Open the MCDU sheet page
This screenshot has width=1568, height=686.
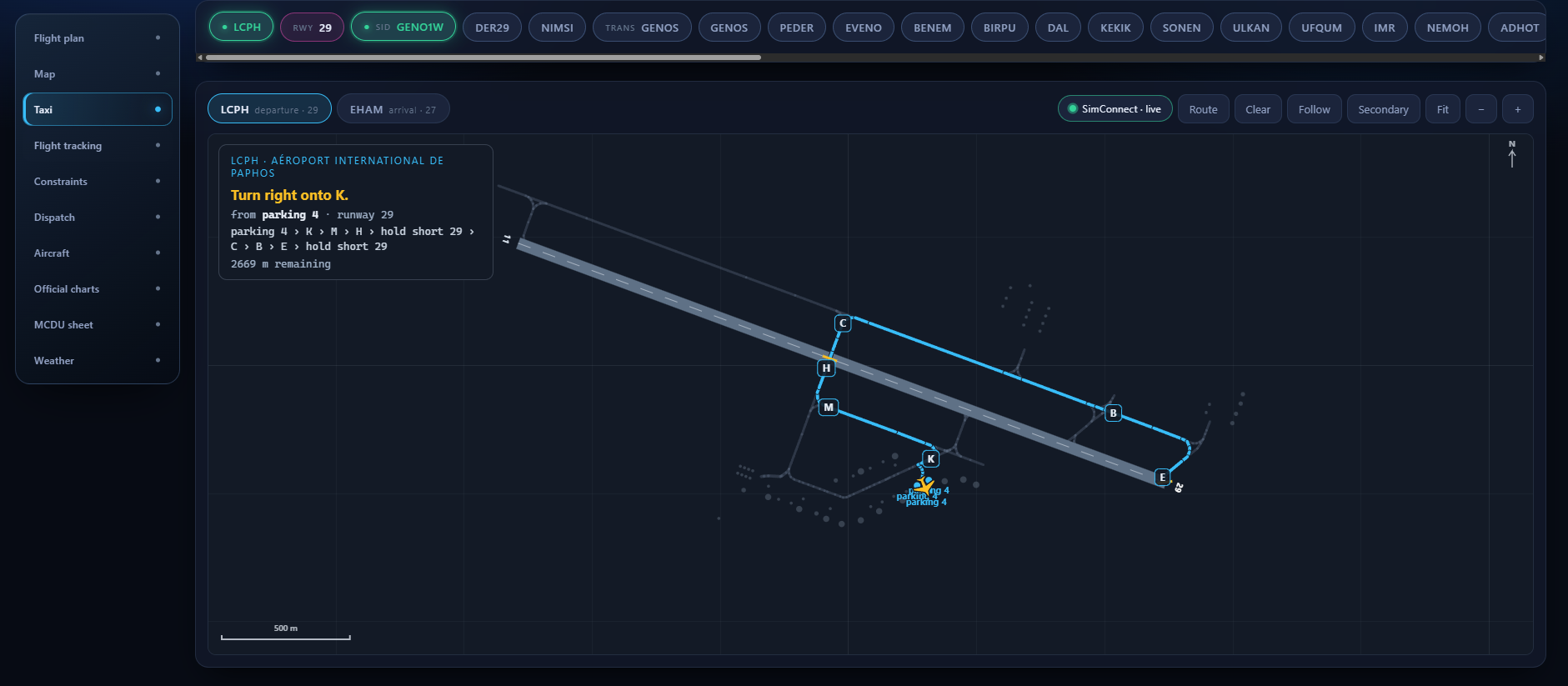[x=98, y=325]
